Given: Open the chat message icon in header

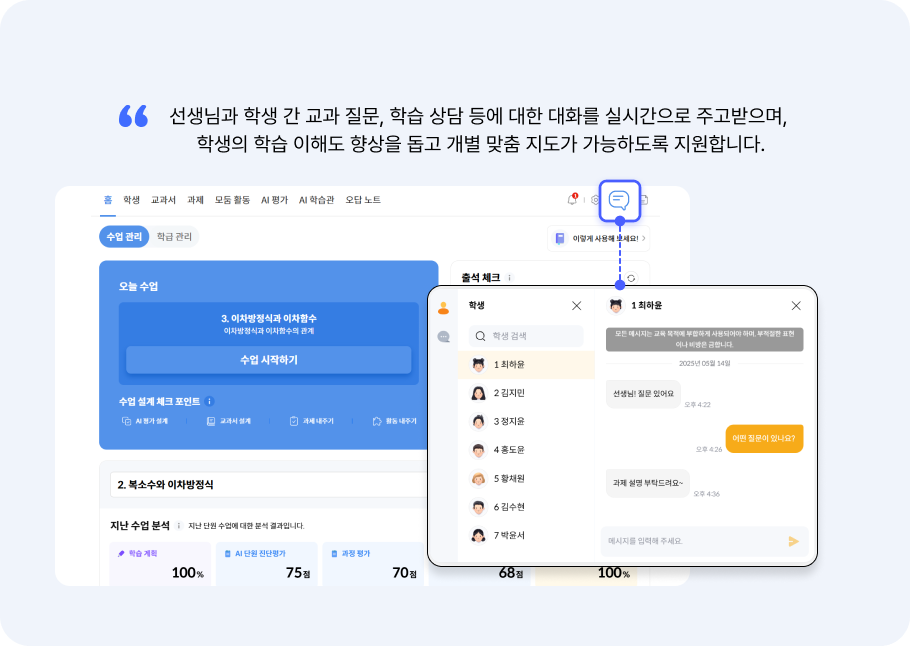Looking at the screenshot, I should point(619,201).
